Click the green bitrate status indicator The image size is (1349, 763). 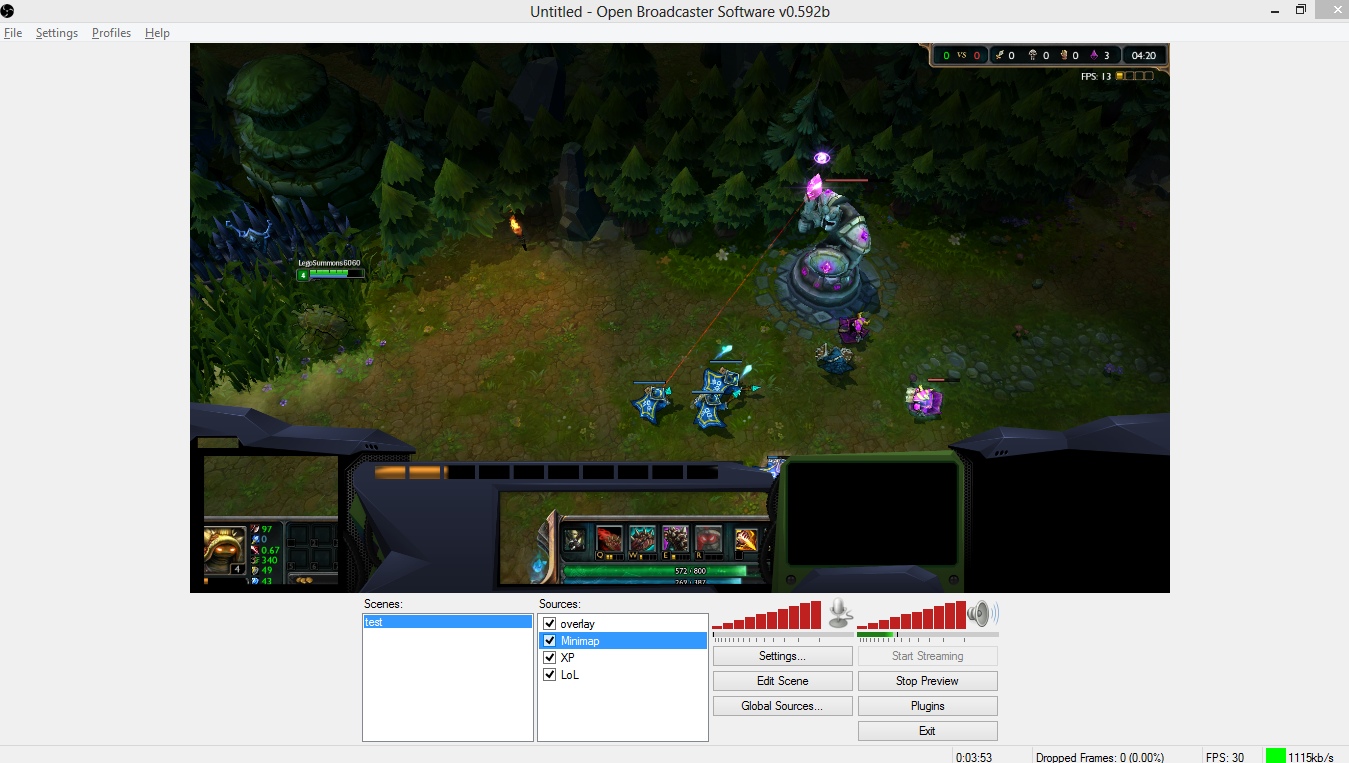(1275, 757)
